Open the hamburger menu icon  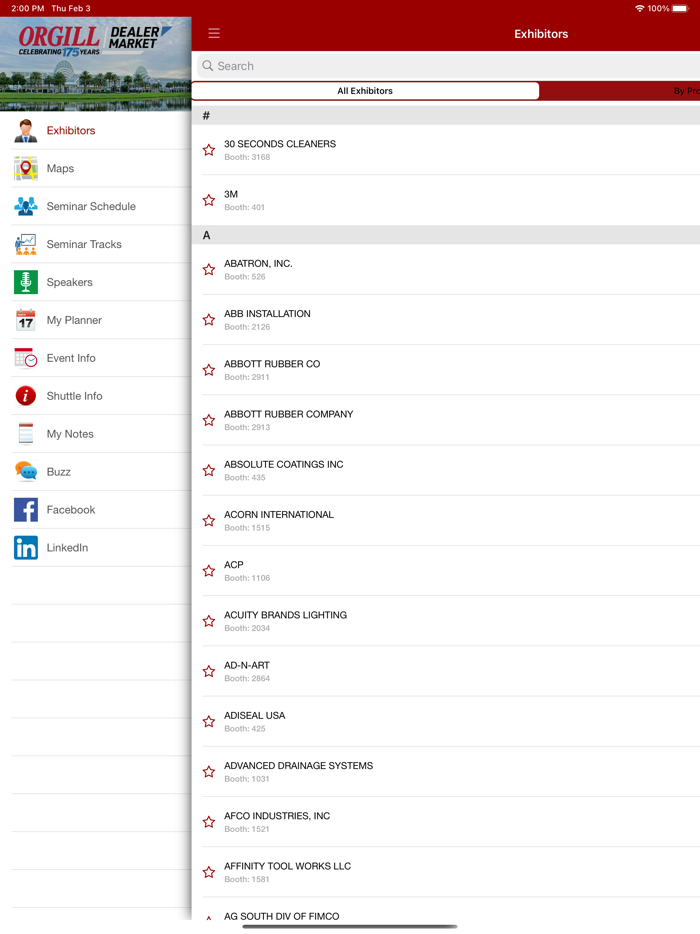214,33
